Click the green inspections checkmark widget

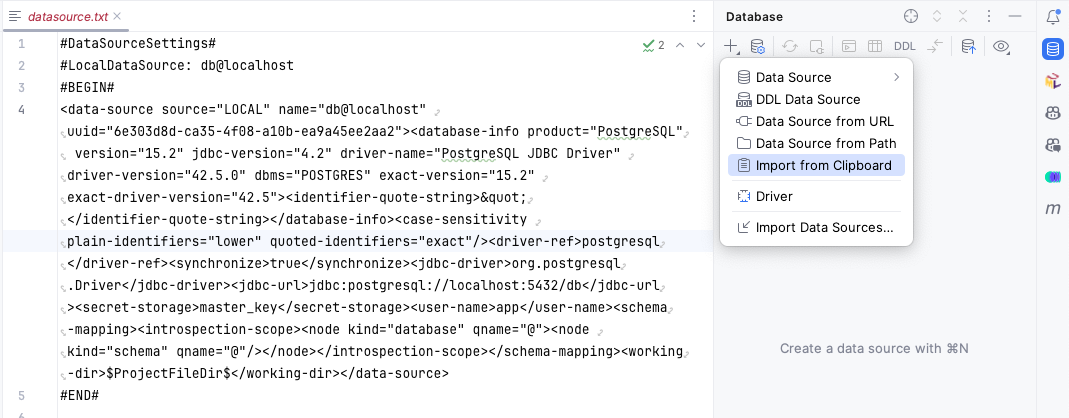653,46
